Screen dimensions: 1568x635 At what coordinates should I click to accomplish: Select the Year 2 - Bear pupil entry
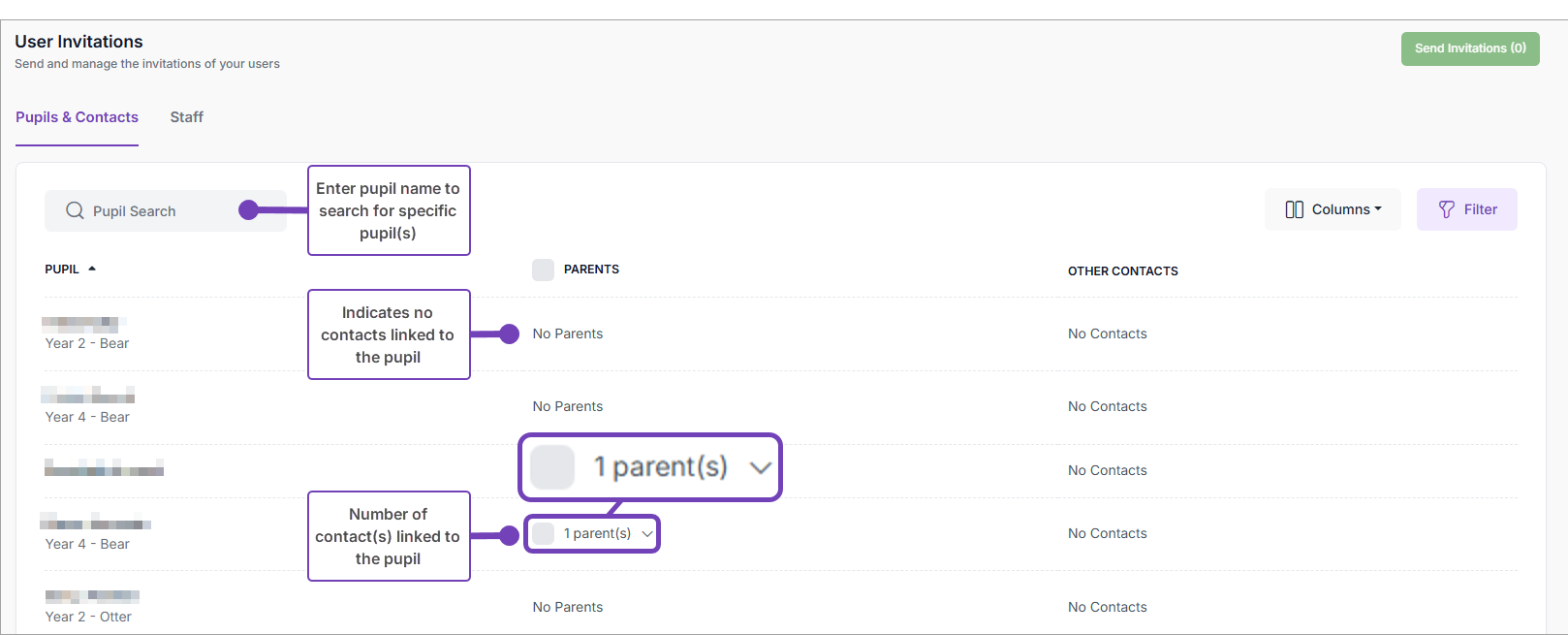click(x=87, y=343)
